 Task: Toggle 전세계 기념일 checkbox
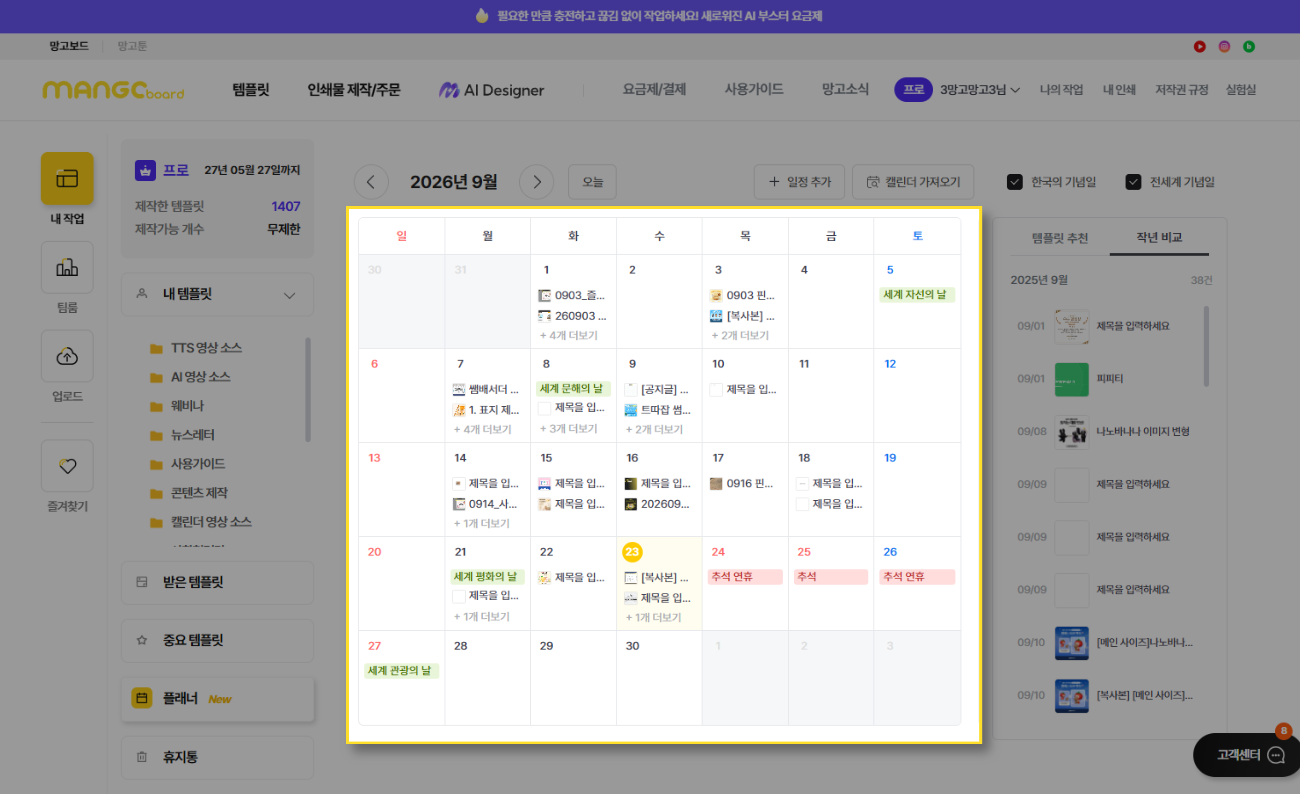1133,182
